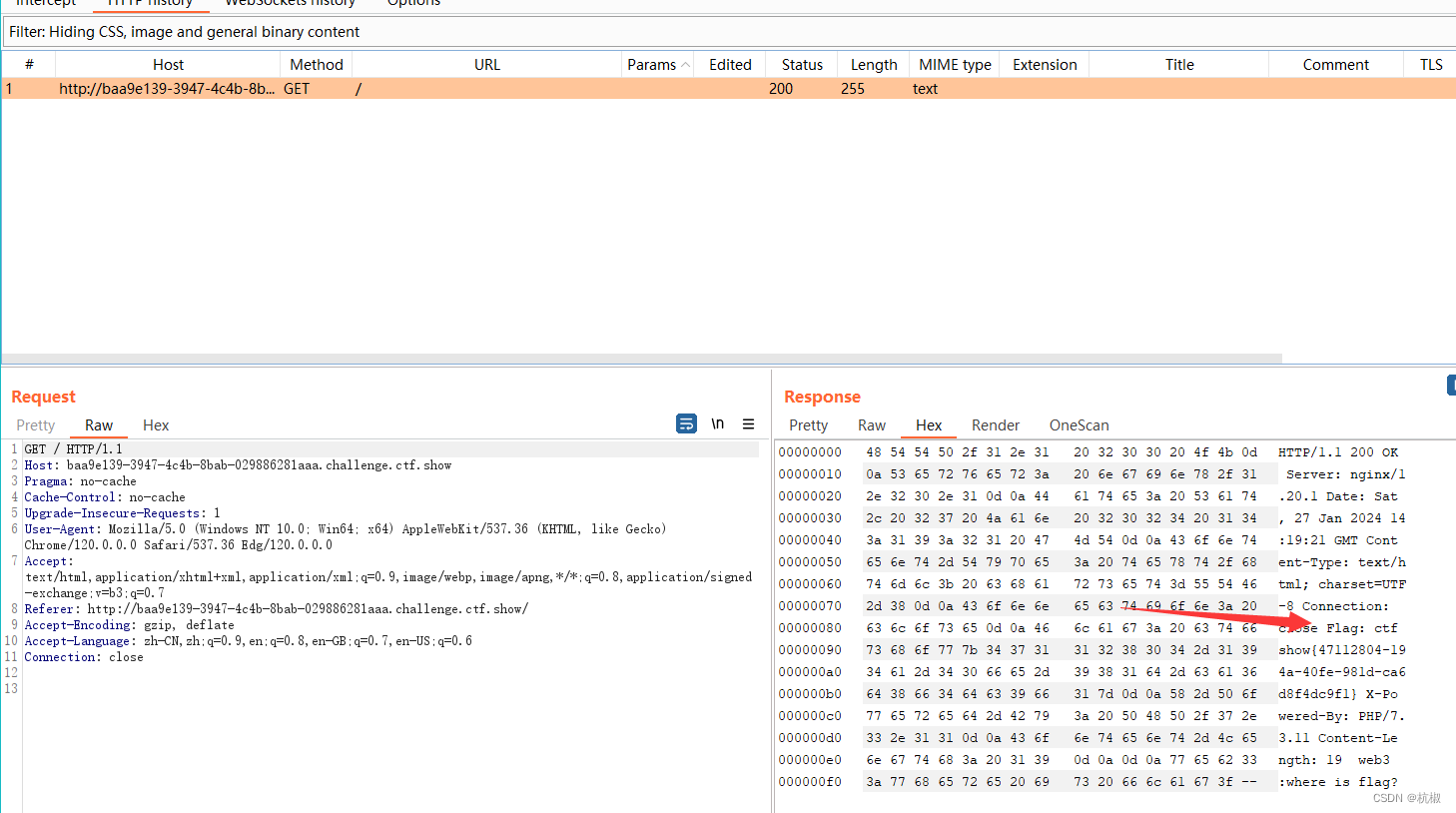Click the filter bar hiding CSS content
Screen dimensions: 1456x813
point(729,32)
